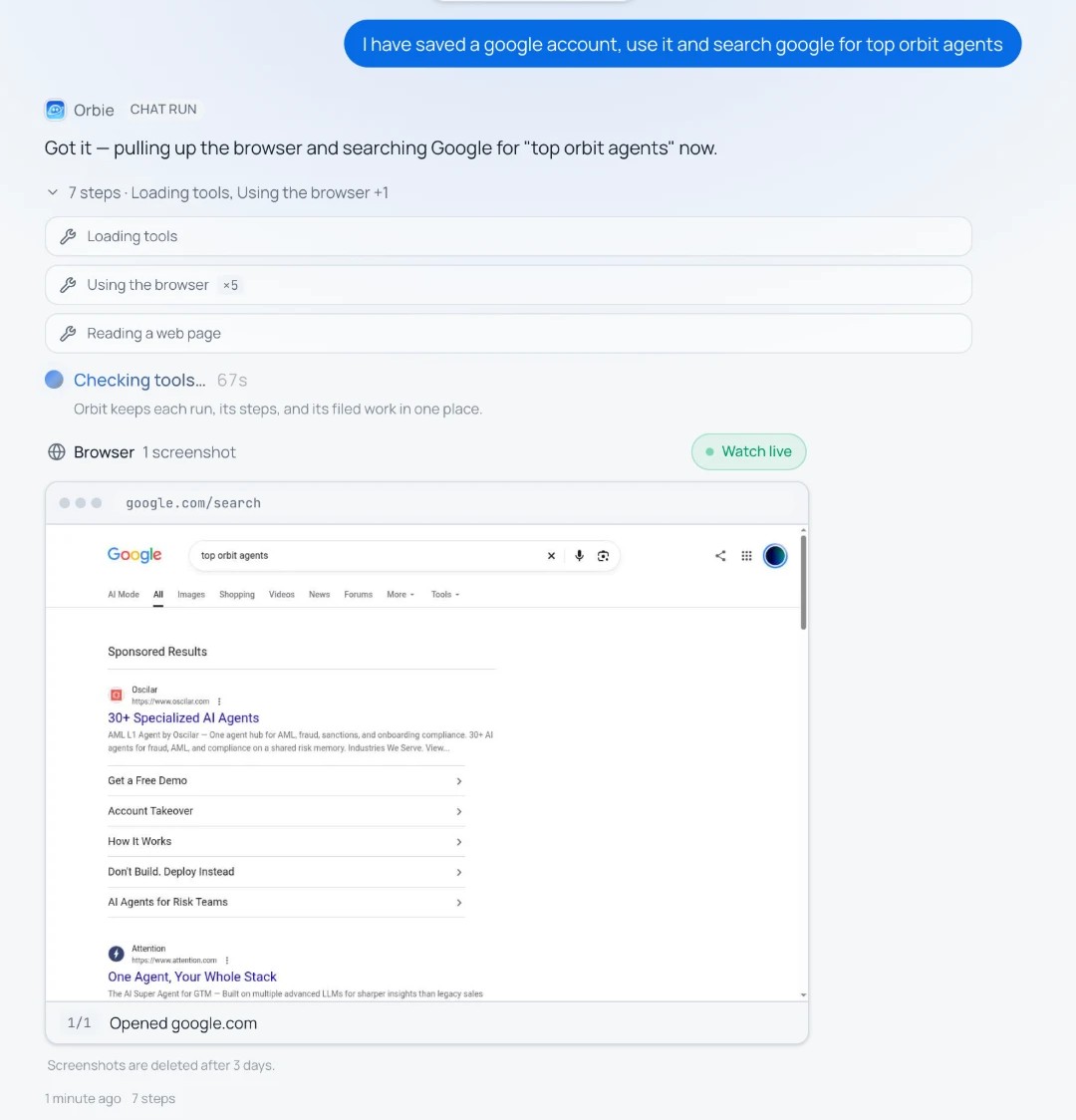Open the Using the browser step
The image size is (1076, 1120).
point(508,285)
